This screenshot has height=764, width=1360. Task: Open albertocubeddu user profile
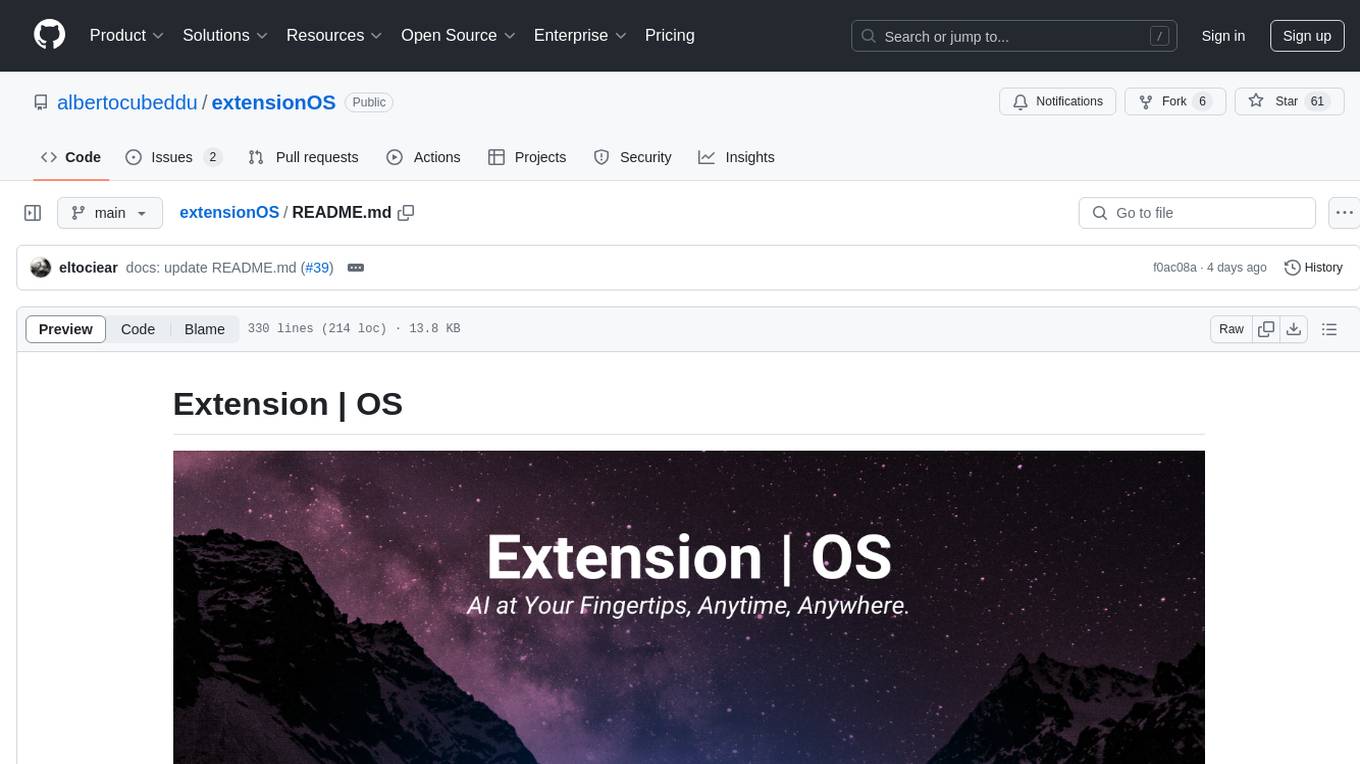point(127,102)
